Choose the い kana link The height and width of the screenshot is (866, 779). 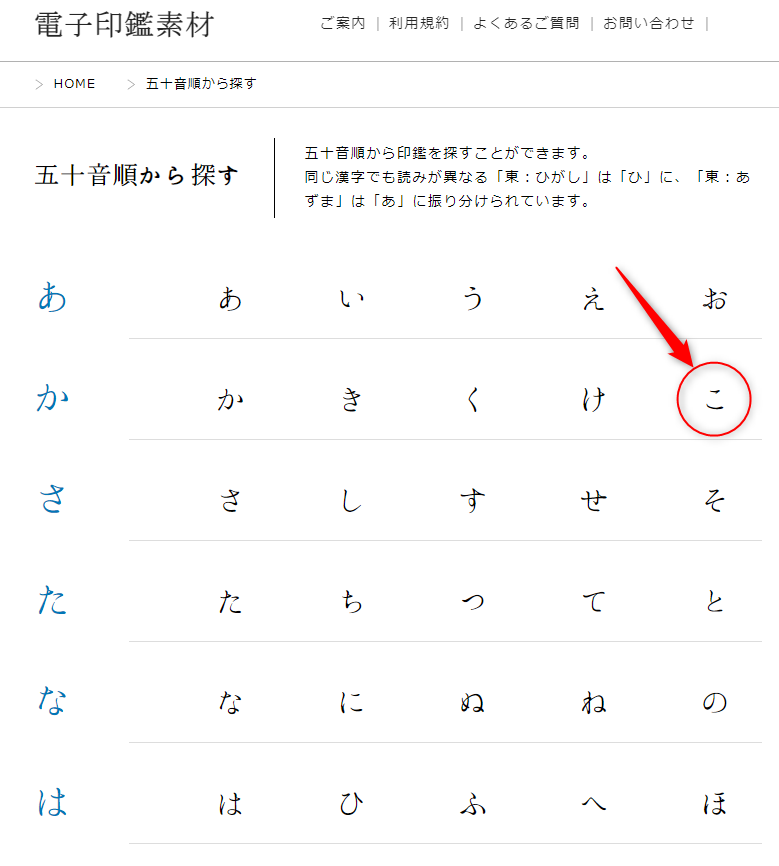(351, 299)
